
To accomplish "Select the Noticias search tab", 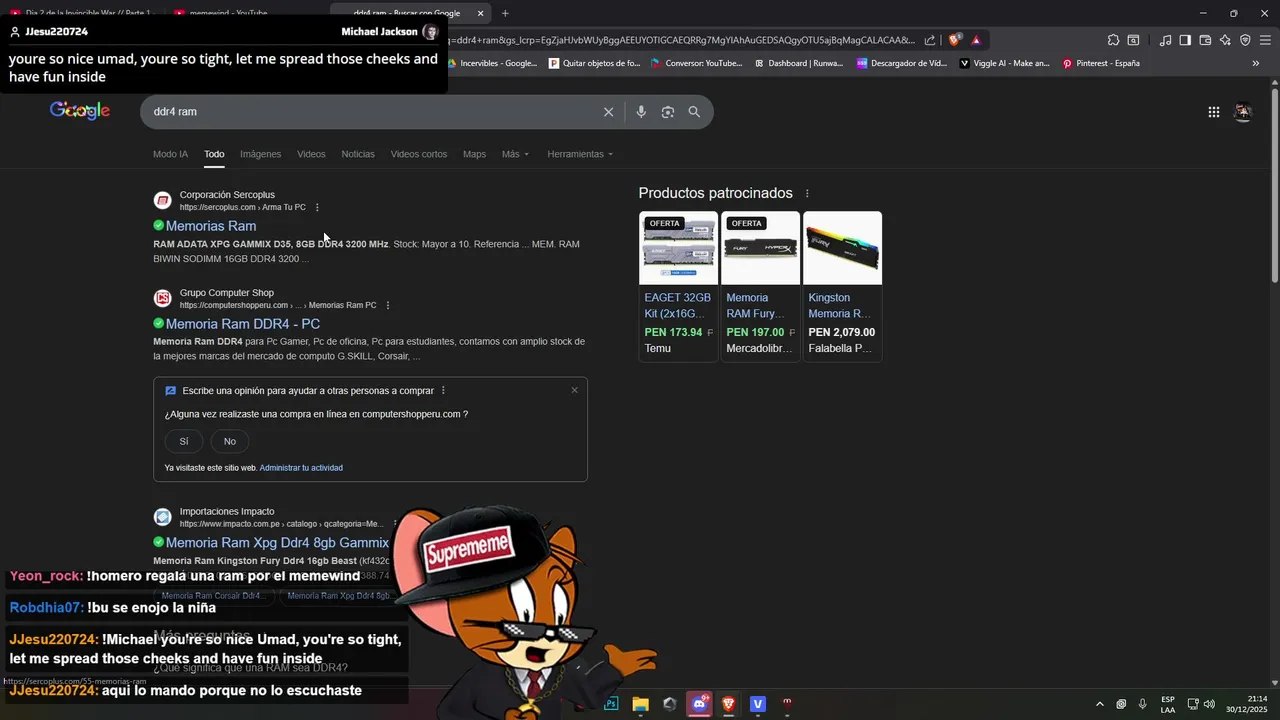I will coord(358,154).
